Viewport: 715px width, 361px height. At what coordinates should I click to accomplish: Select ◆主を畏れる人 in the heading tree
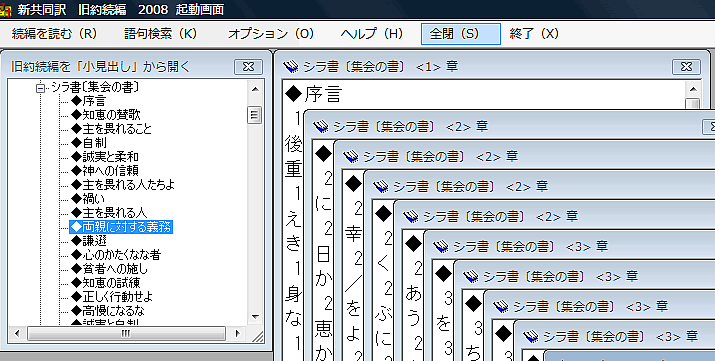click(x=109, y=213)
